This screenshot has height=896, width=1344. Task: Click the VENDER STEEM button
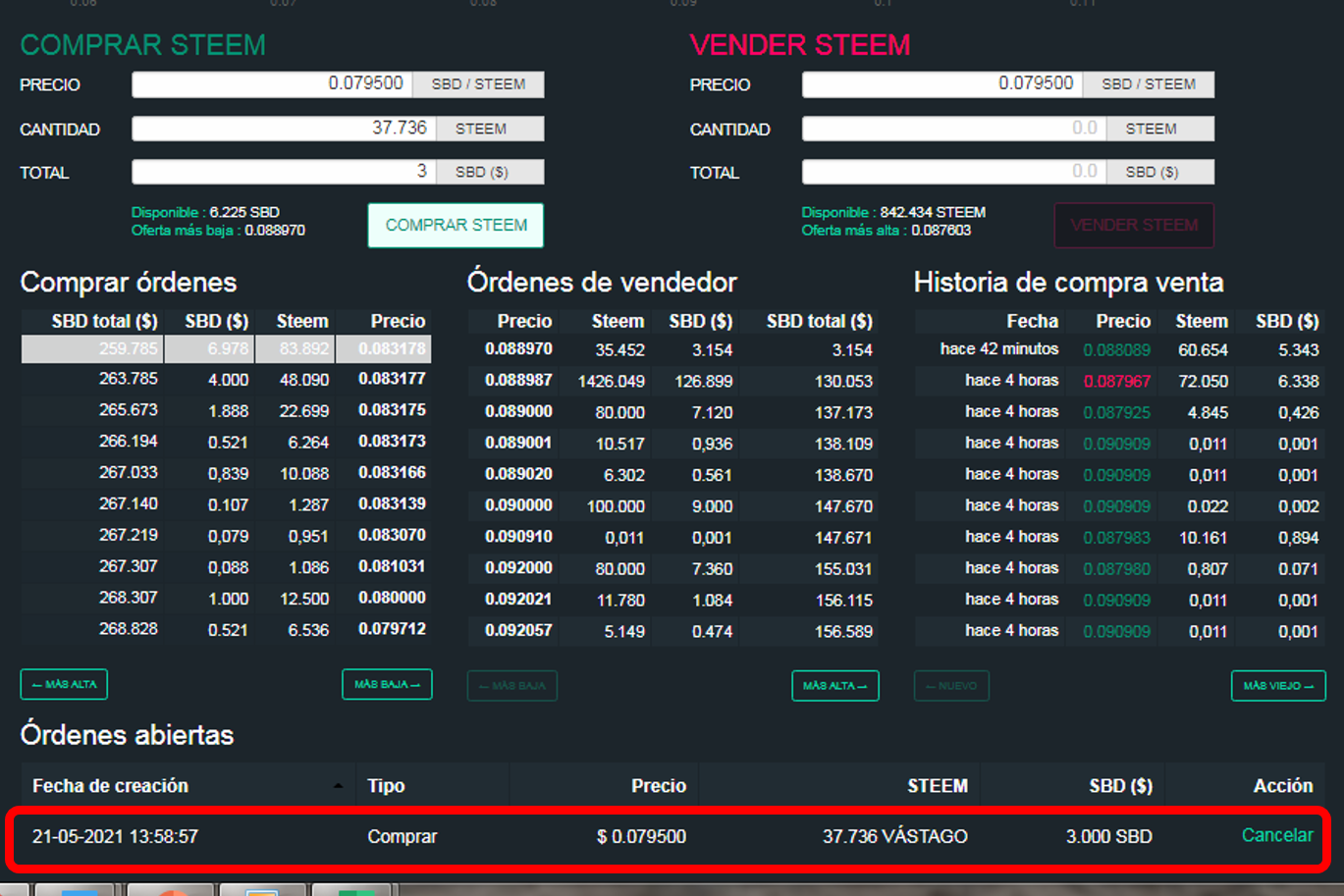coord(1134,225)
